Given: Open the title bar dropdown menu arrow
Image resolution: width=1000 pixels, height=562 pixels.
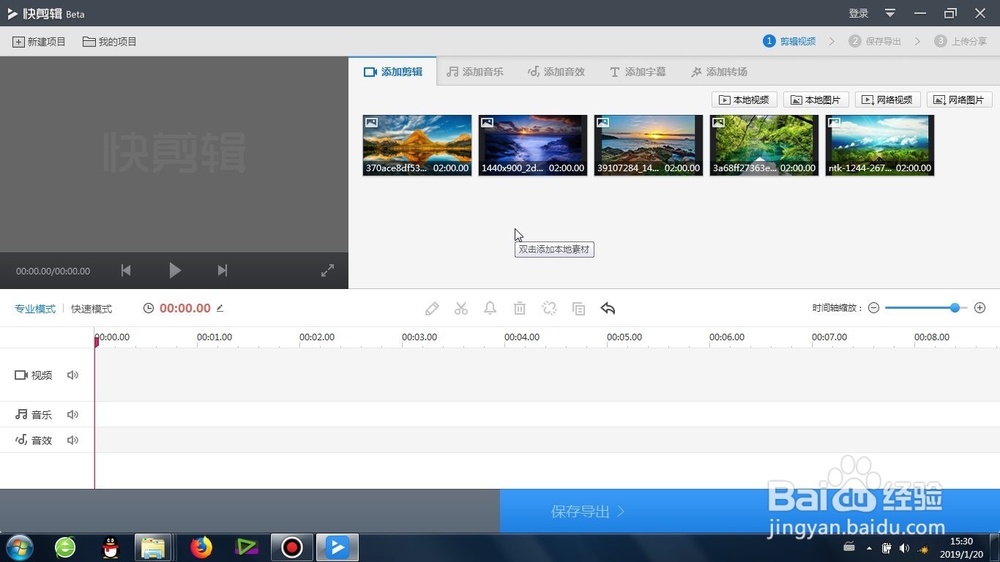Looking at the screenshot, I should [x=890, y=13].
